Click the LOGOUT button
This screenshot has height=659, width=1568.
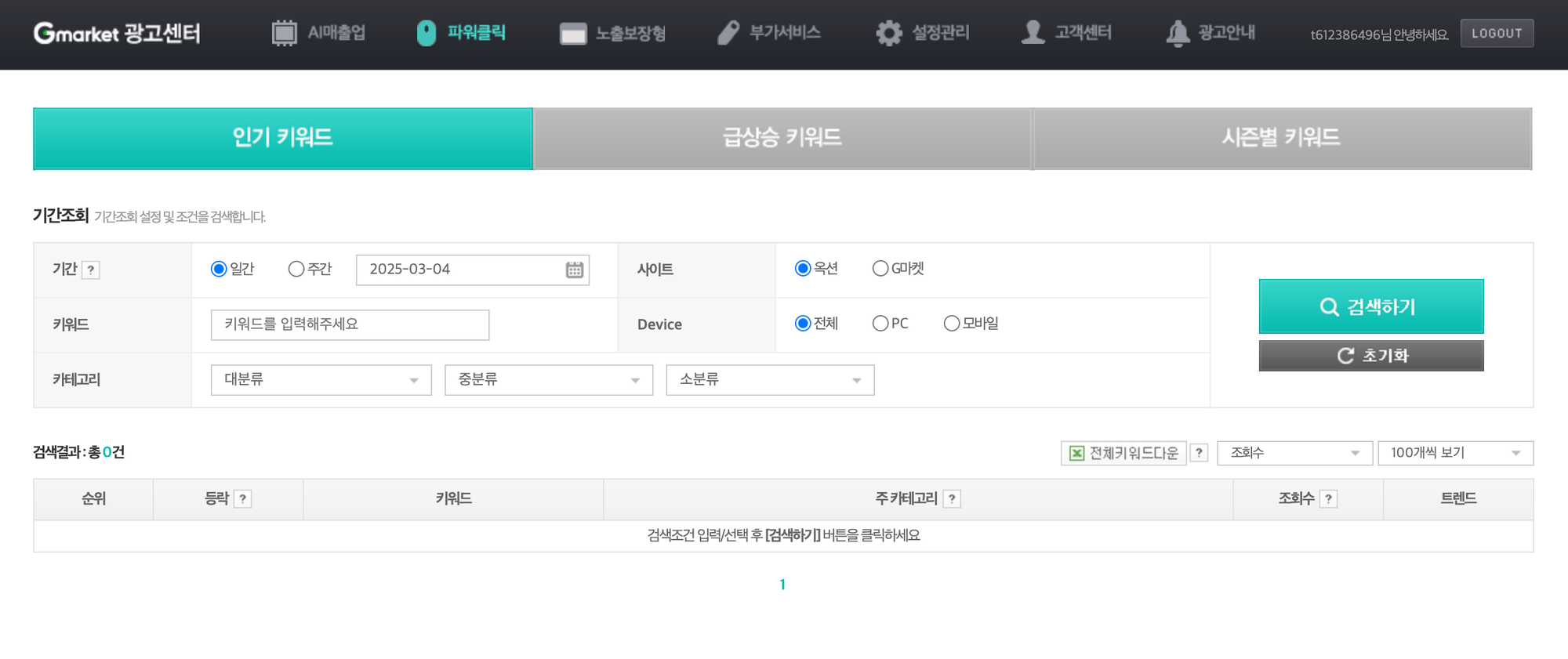tap(1497, 34)
